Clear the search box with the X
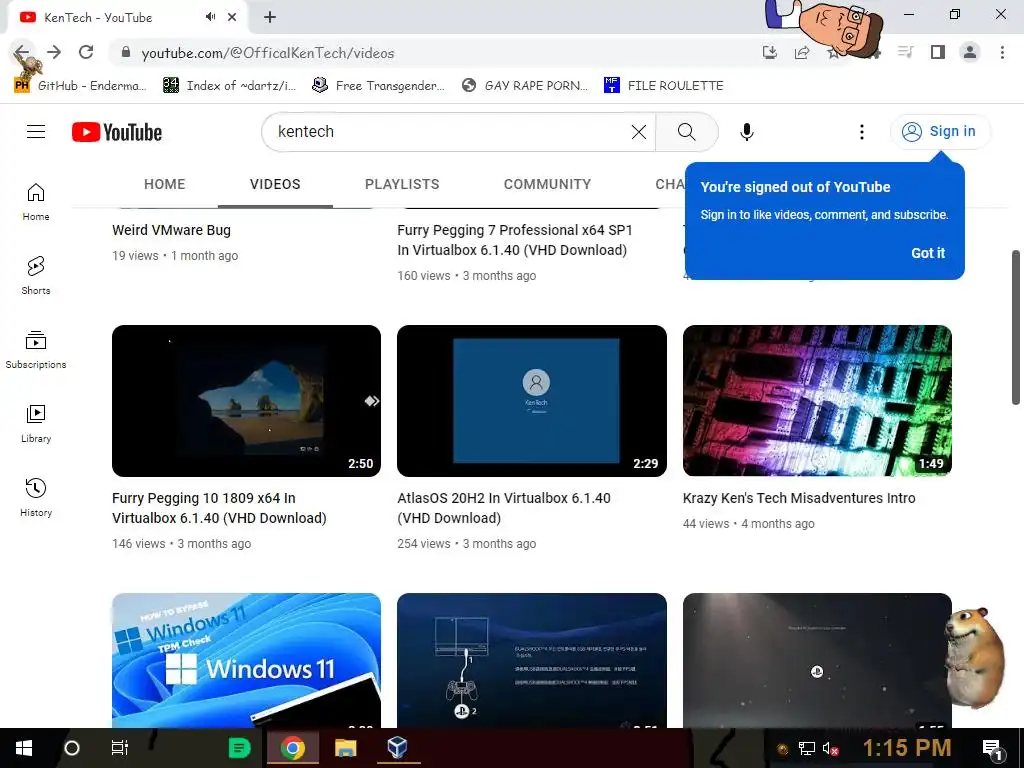Screen dimensions: 1024x768 pyautogui.click(x=639, y=132)
